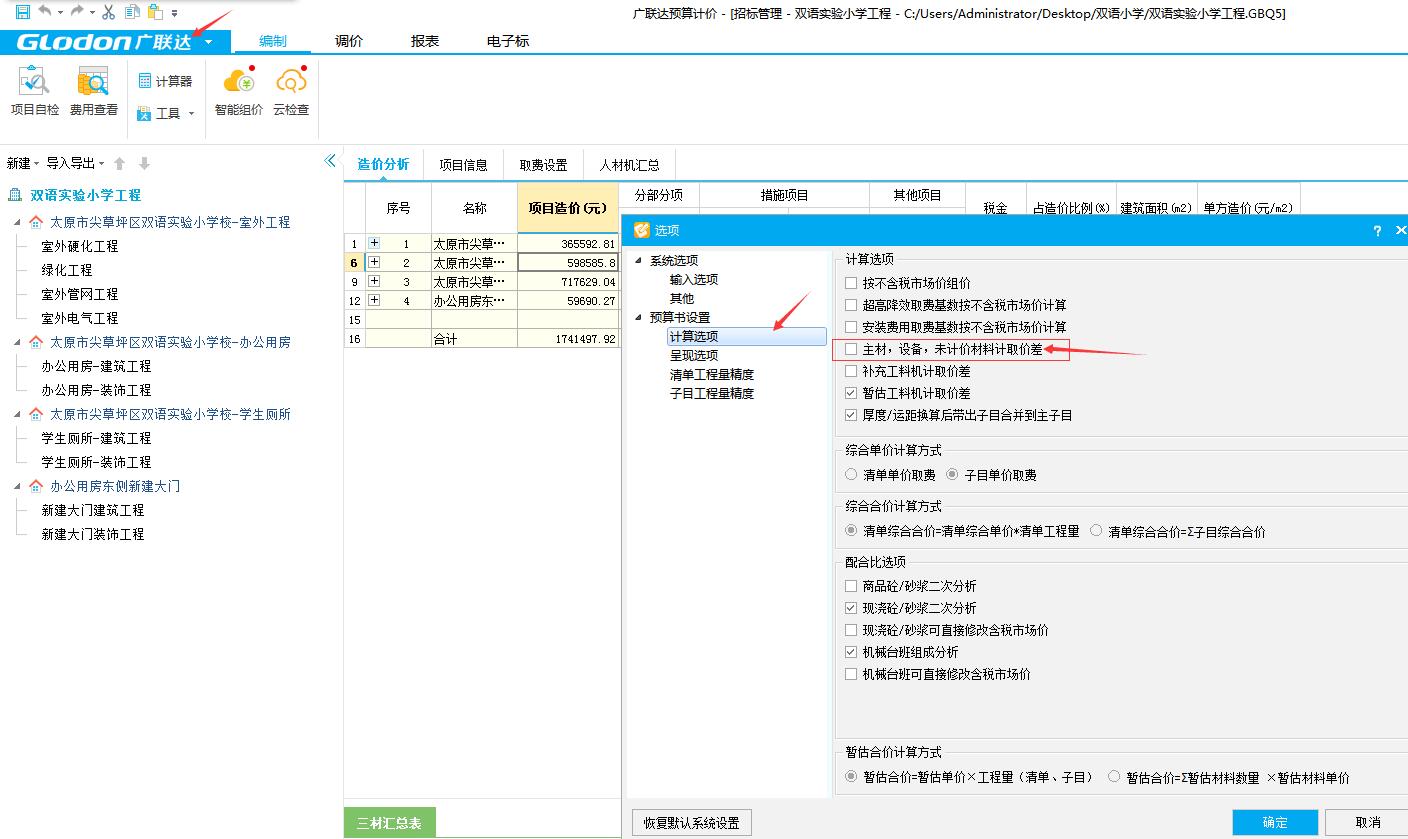The width and height of the screenshot is (1408, 839).
Task: Open the 三材汇总表 bottom tab
Action: tap(389, 823)
